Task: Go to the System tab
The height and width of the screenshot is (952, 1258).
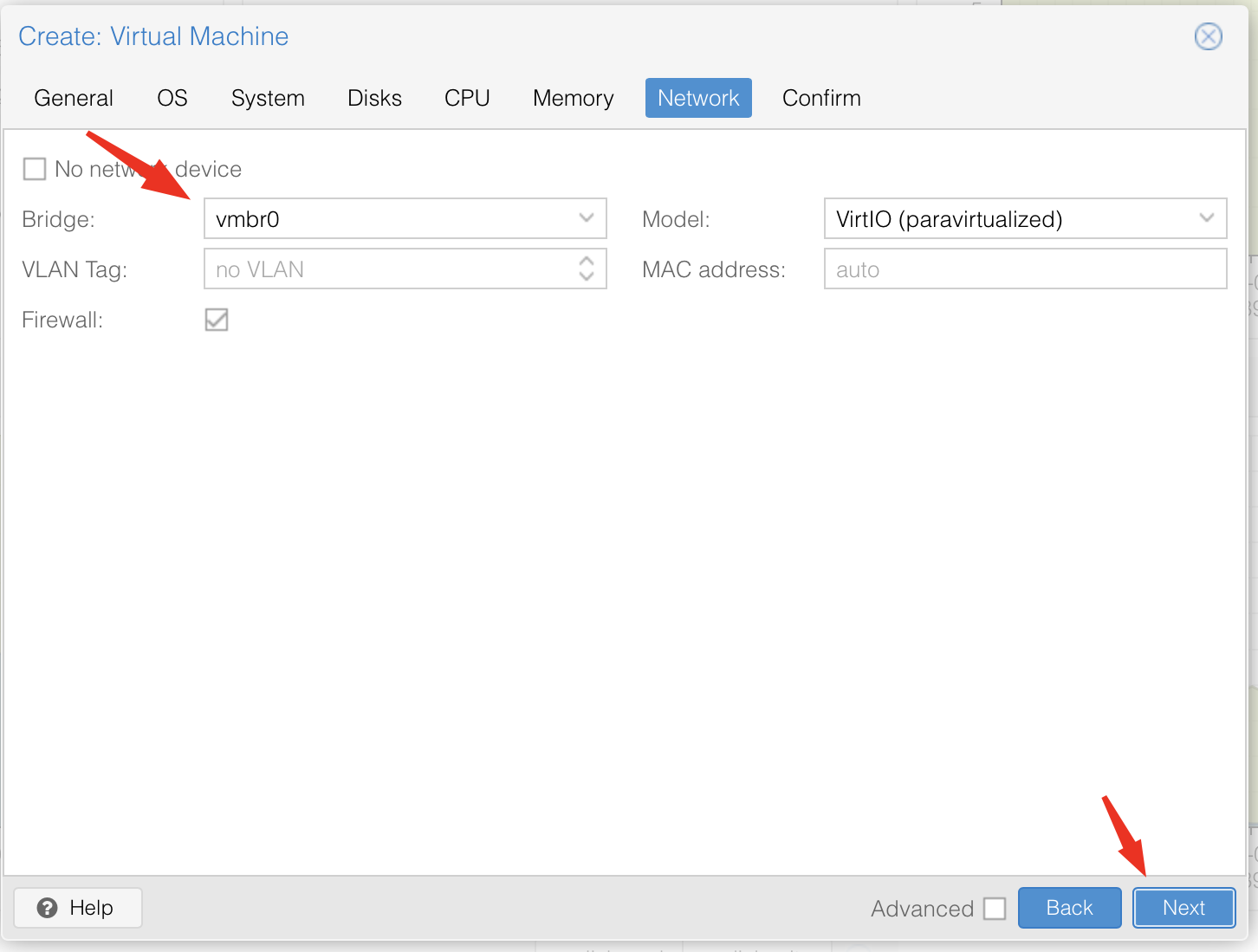Action: click(x=268, y=98)
